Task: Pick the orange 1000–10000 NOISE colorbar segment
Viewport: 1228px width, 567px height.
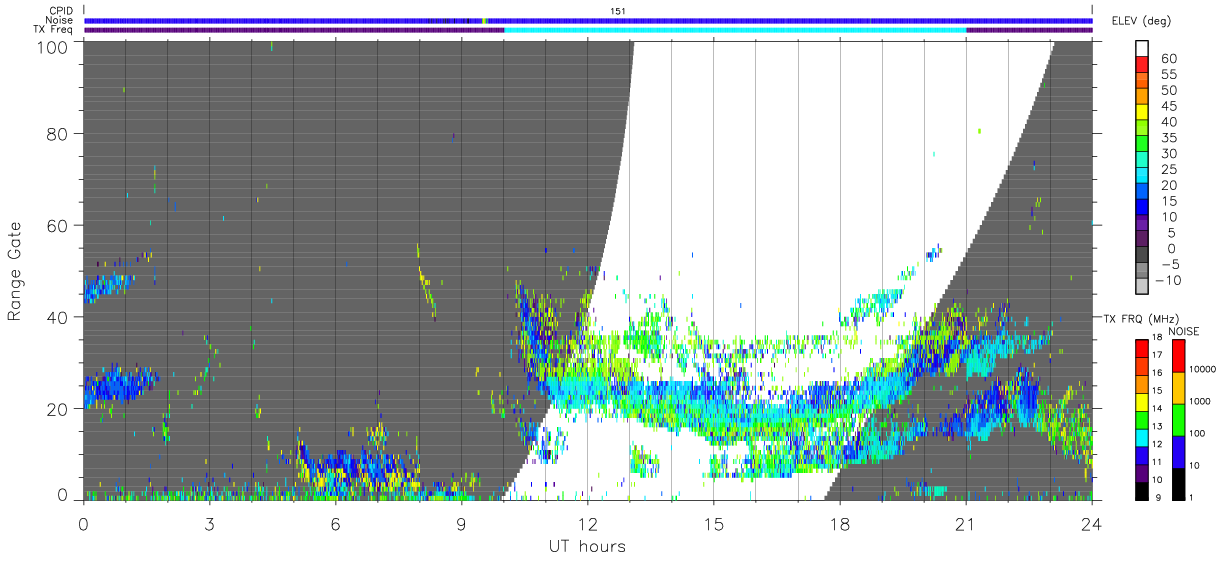Action: pyautogui.click(x=1177, y=387)
